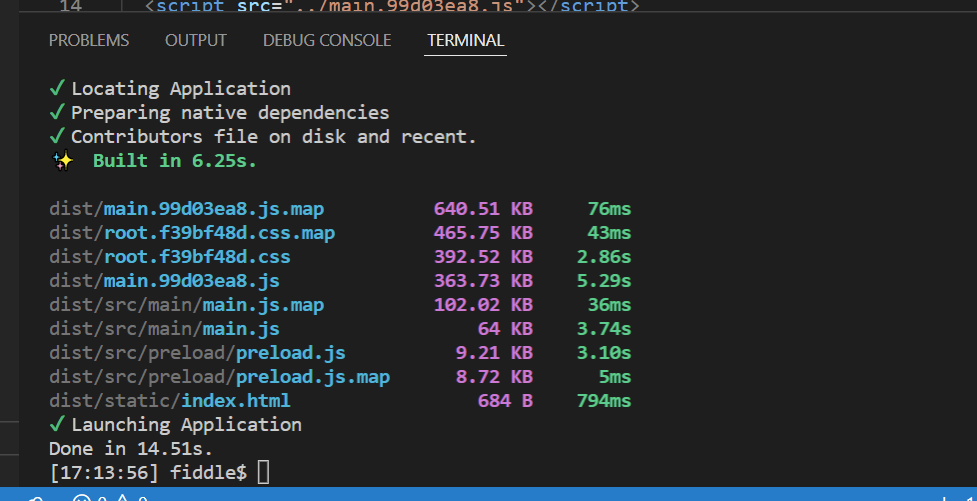Click the 392.52 KB size value
The height and width of the screenshot is (501, 977).
click(x=484, y=257)
